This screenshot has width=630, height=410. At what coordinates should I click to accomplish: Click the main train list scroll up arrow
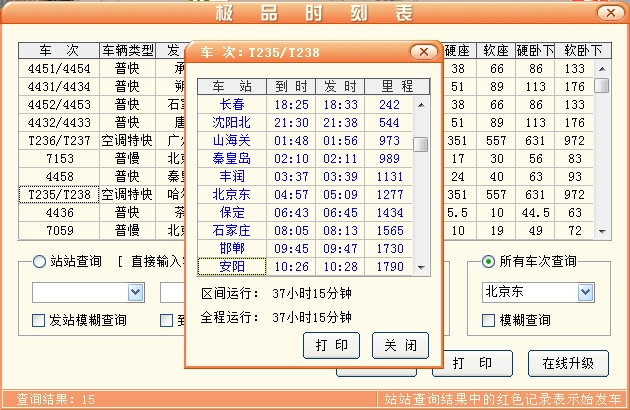tap(602, 69)
